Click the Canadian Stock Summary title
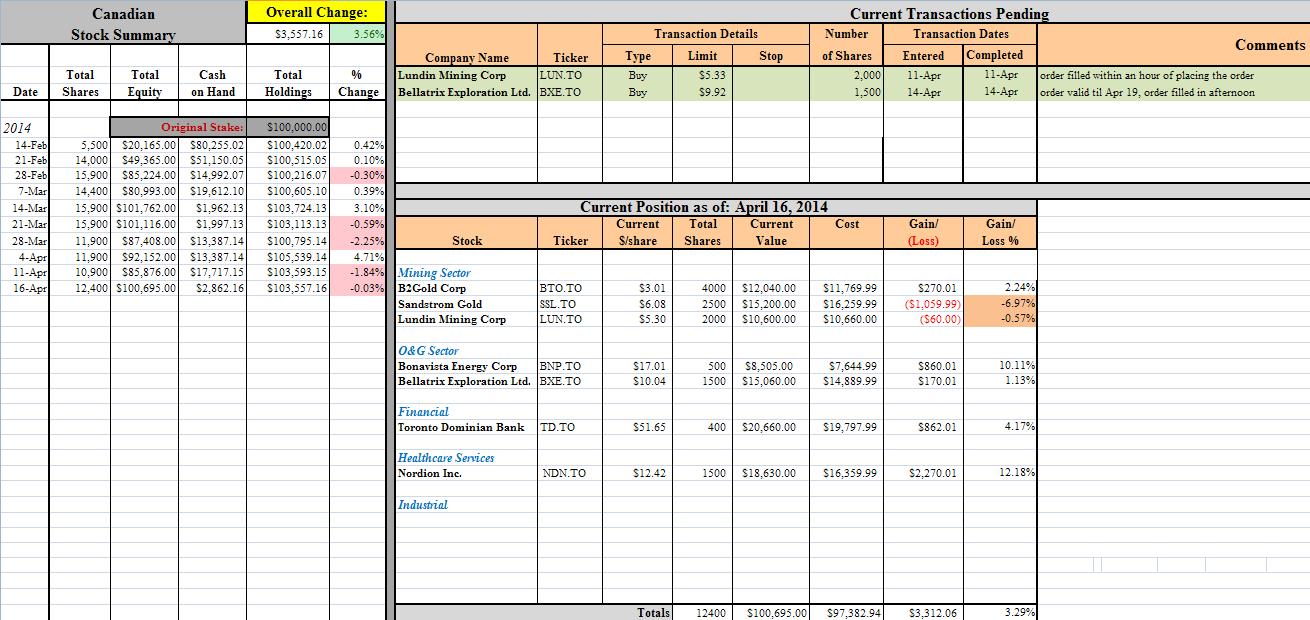 123,24
